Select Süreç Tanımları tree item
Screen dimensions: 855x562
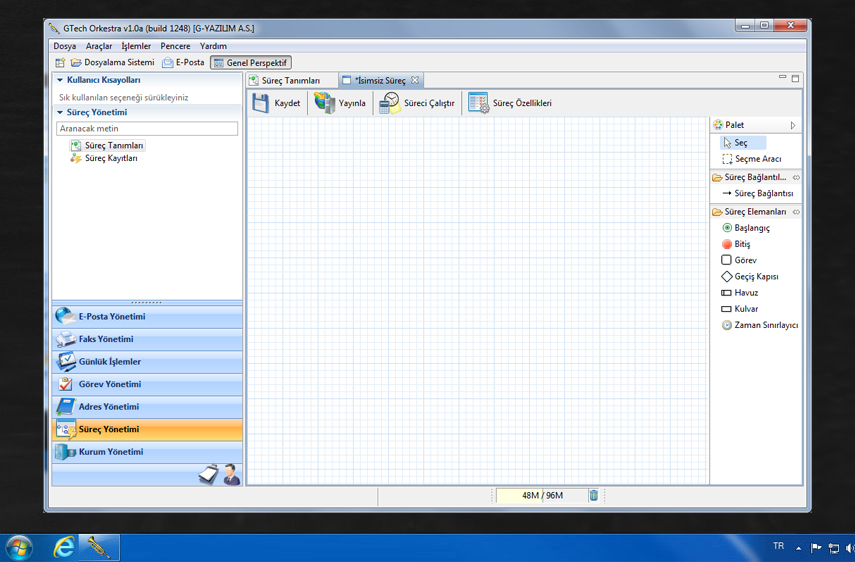point(107,146)
